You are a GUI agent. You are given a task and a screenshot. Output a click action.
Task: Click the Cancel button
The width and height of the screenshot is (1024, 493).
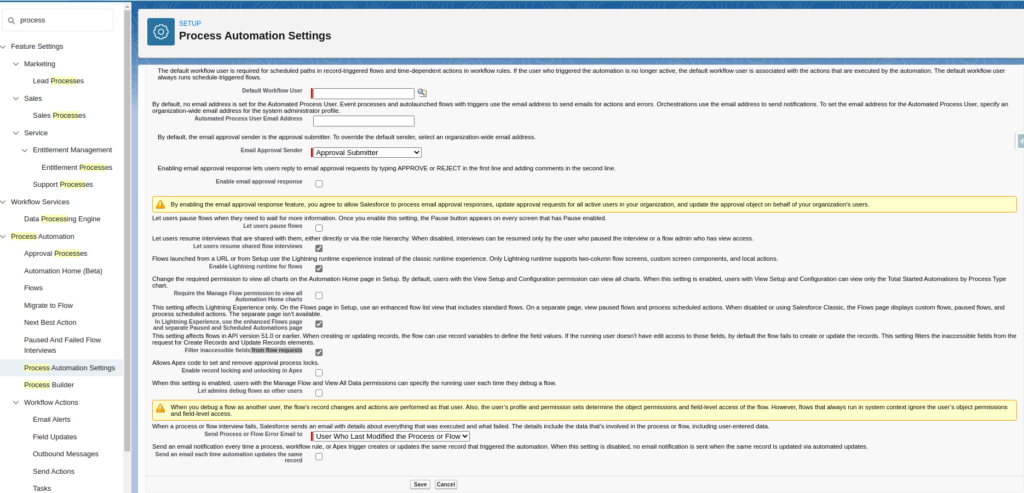(x=445, y=484)
